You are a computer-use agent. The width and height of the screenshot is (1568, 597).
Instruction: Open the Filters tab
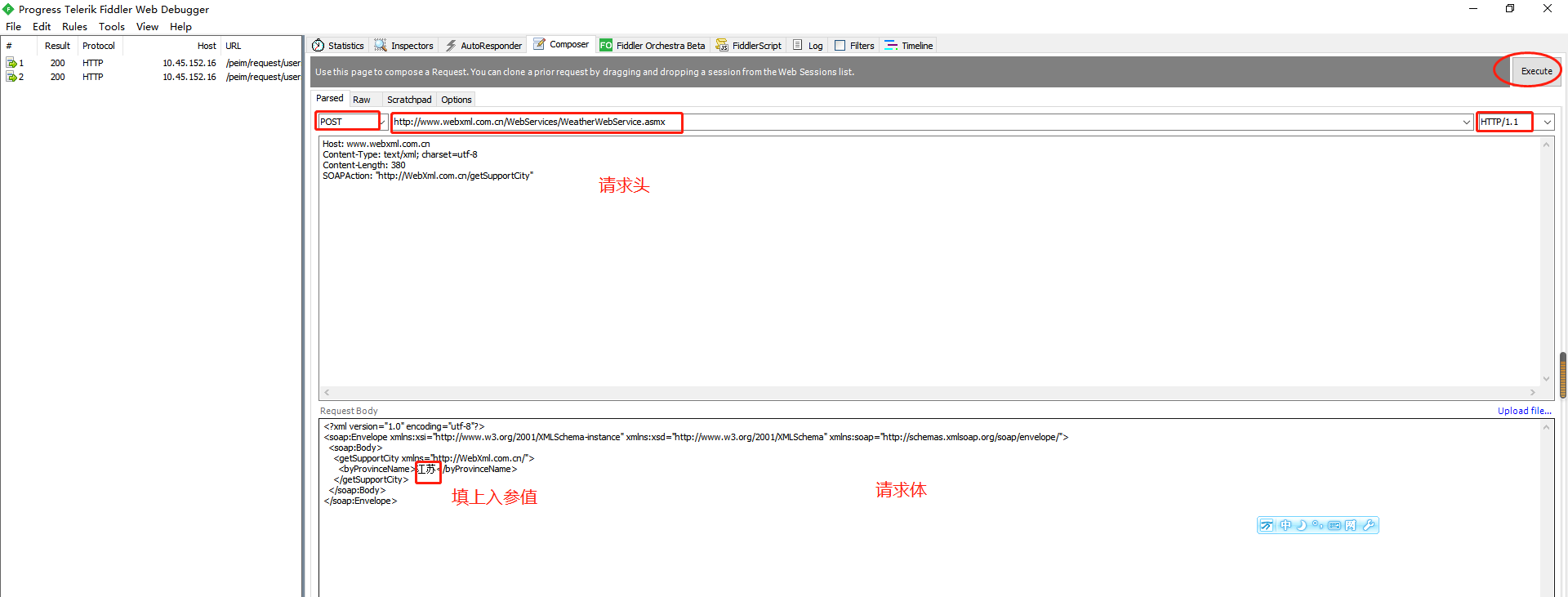coord(854,46)
